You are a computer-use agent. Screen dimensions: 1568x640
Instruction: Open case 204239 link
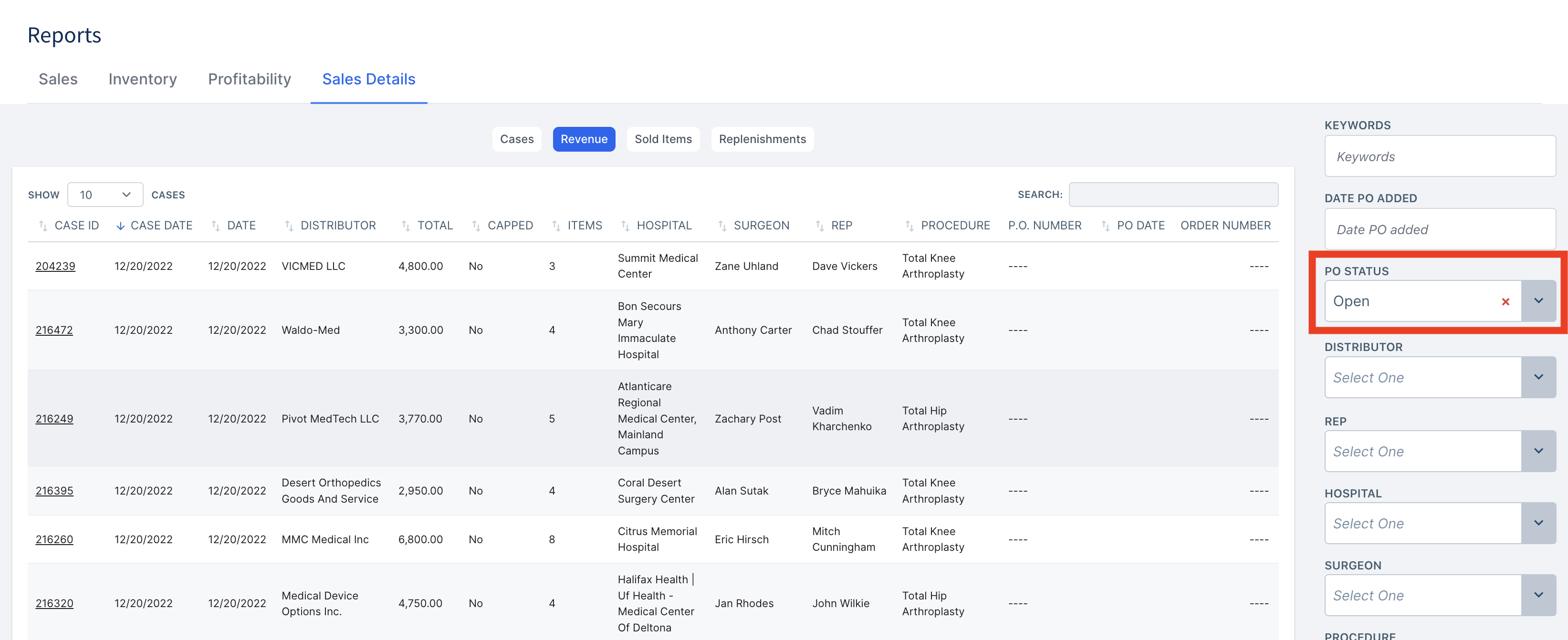pyautogui.click(x=55, y=266)
